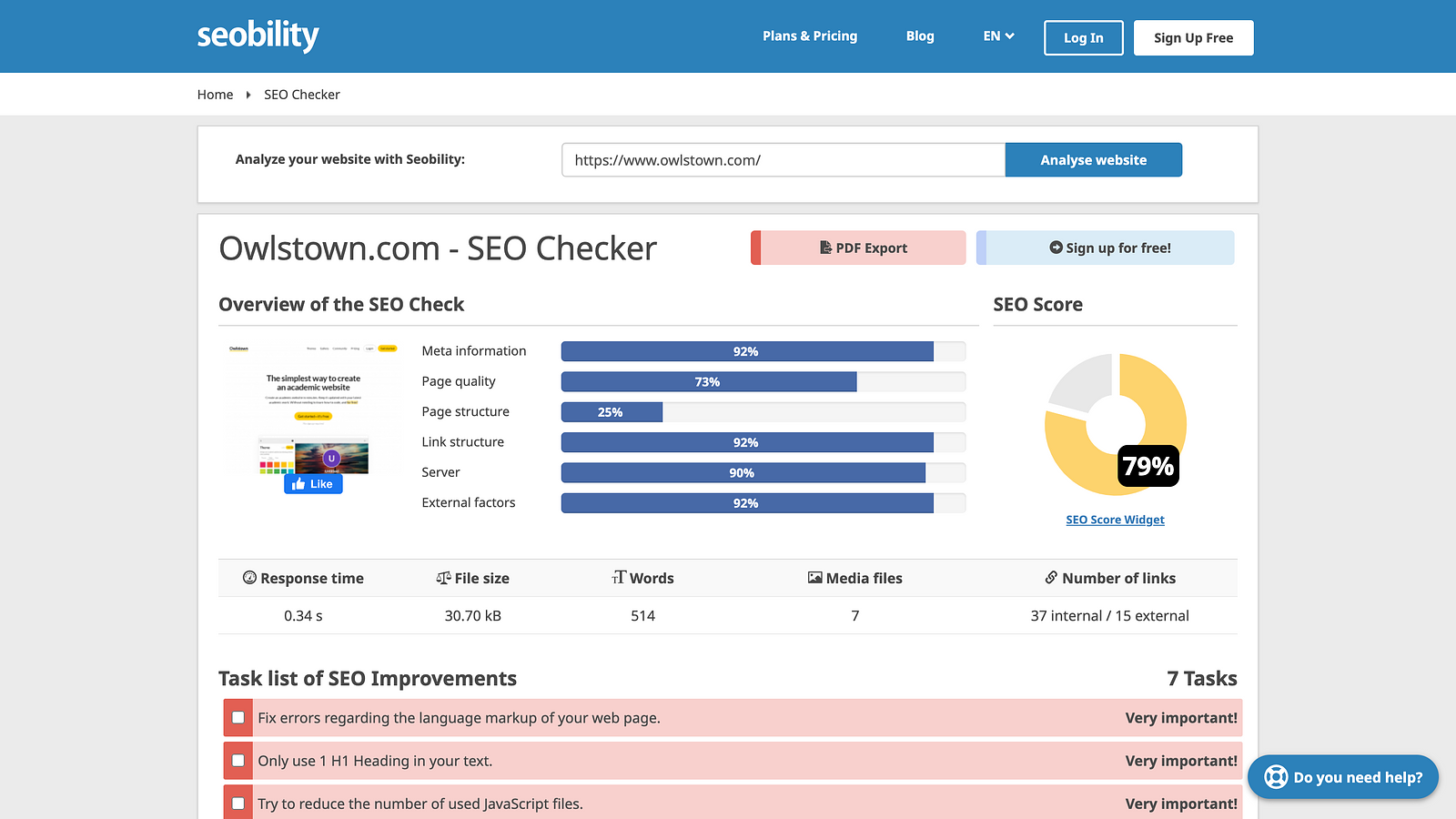Click the File size scale icon

coord(443,578)
